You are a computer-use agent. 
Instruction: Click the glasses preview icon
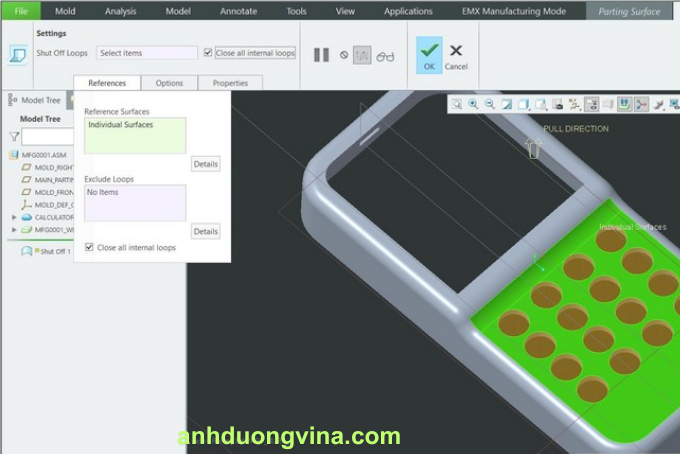(x=385, y=56)
